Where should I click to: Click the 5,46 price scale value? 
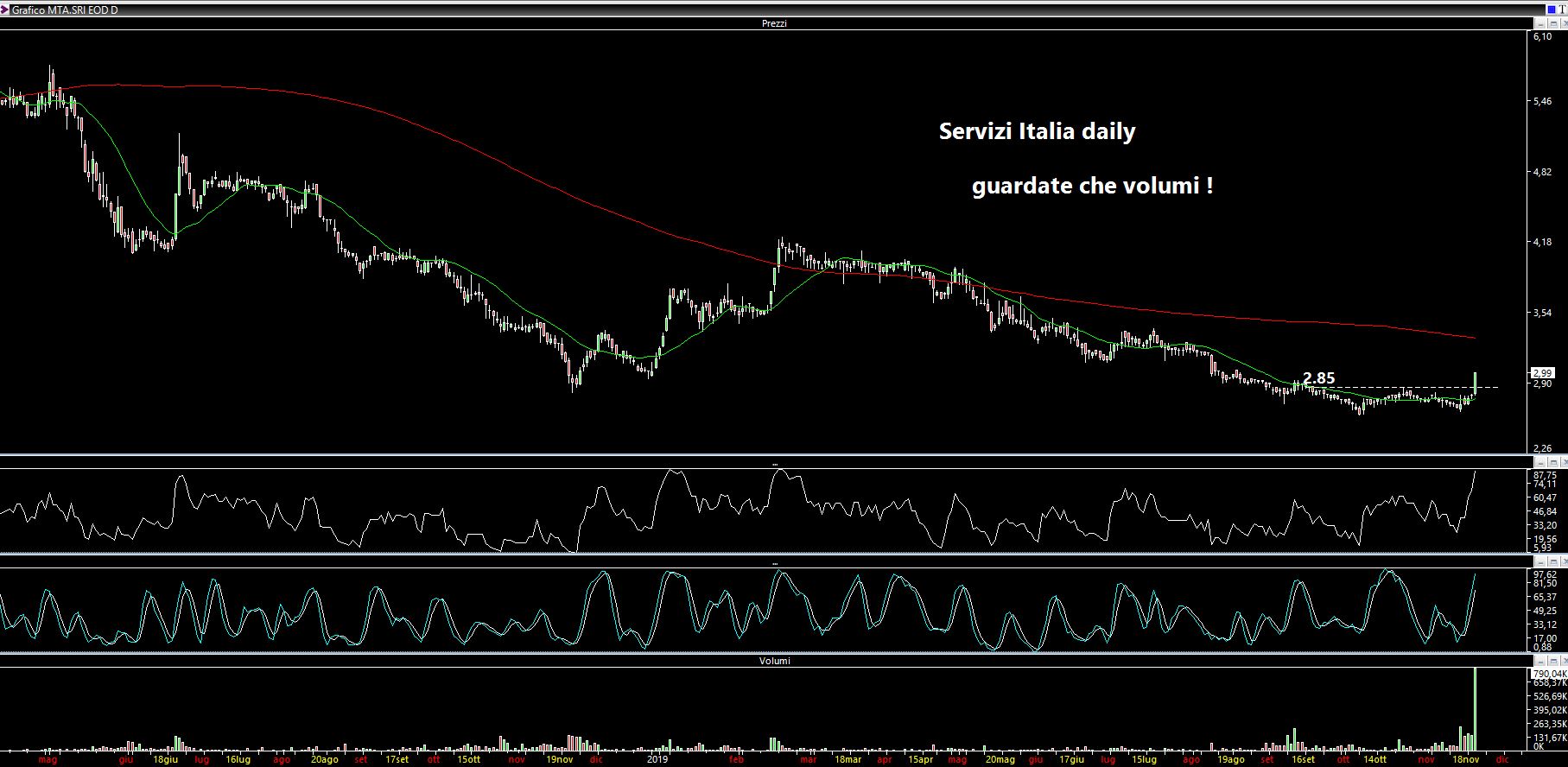click(1542, 102)
